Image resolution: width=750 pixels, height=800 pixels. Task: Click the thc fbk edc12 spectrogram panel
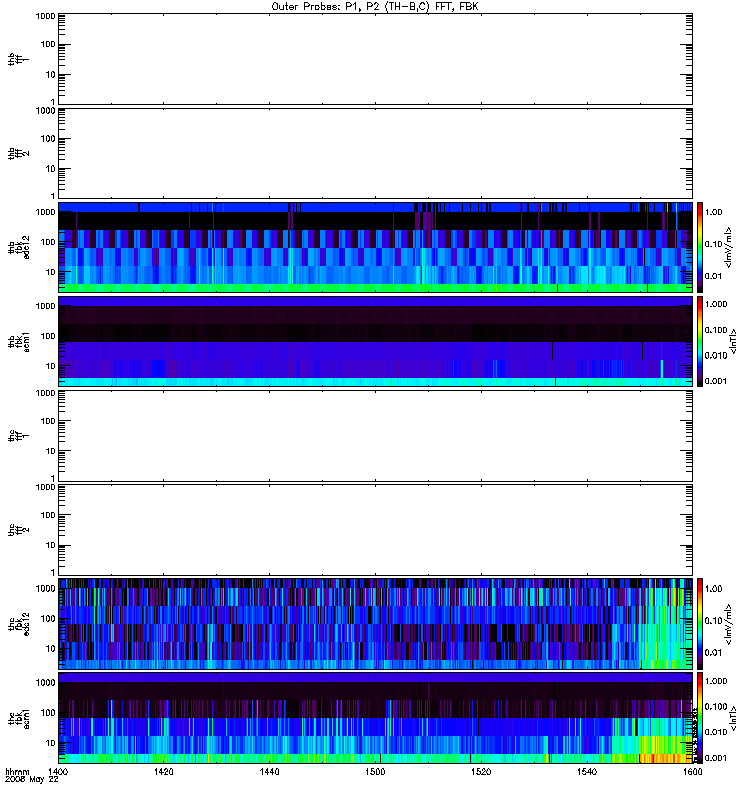375,624
